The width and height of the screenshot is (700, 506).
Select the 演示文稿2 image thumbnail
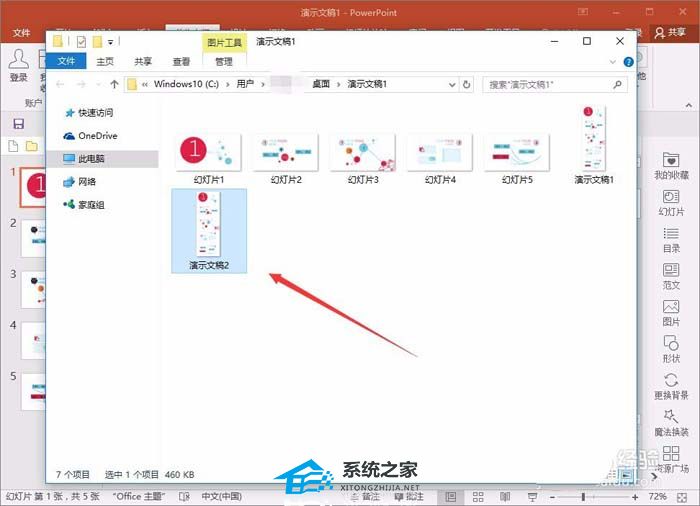point(209,229)
